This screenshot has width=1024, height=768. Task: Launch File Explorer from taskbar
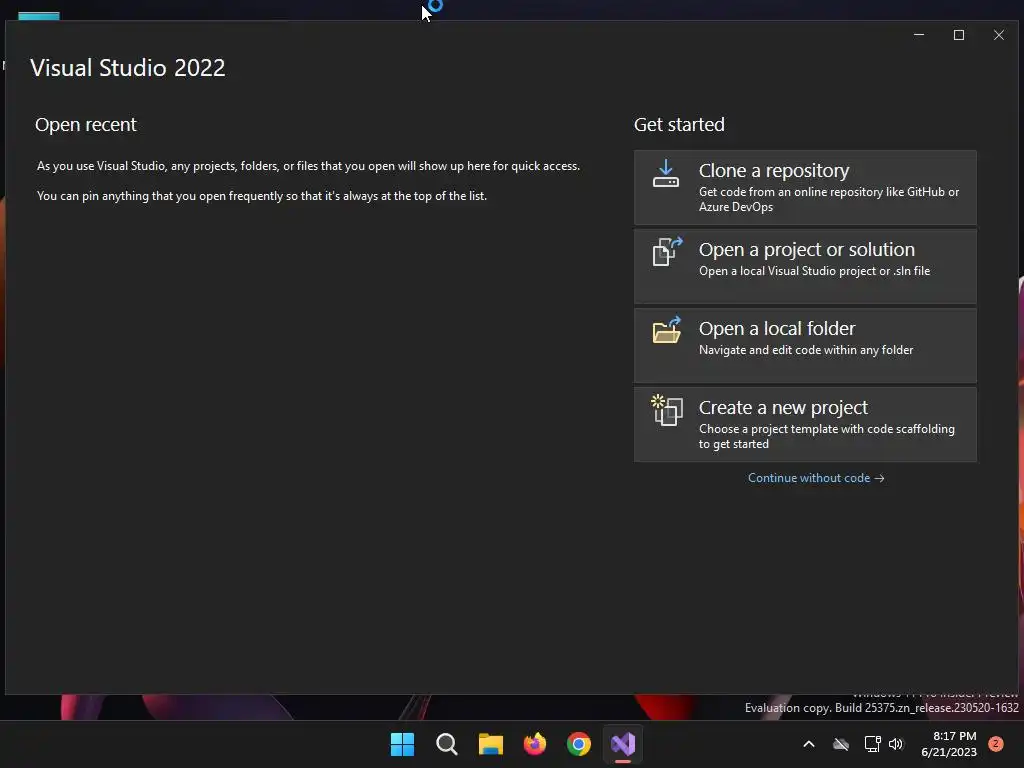pyautogui.click(x=490, y=744)
